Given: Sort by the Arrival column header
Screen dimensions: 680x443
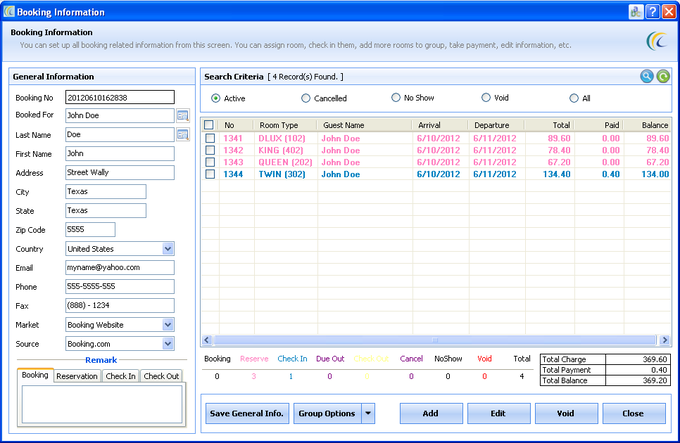Looking at the screenshot, I should (440, 125).
